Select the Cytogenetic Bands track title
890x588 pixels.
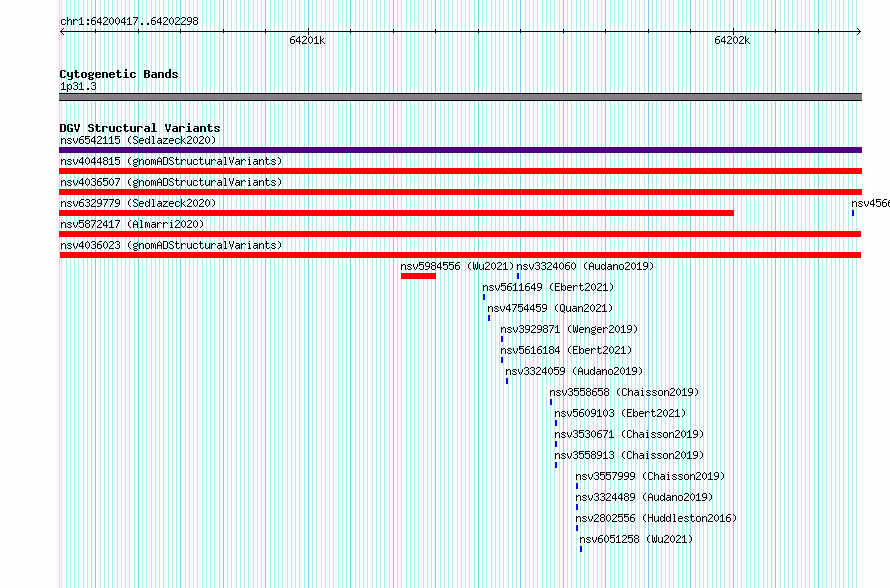[x=119, y=74]
